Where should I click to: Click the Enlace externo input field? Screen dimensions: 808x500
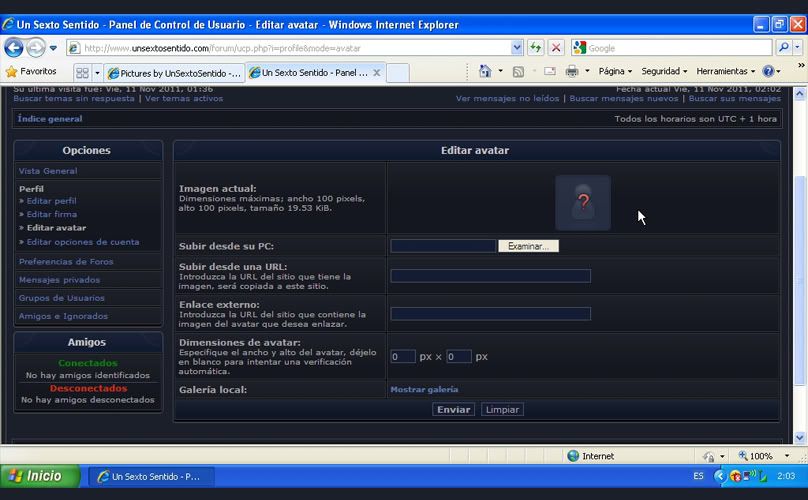[x=490, y=313]
